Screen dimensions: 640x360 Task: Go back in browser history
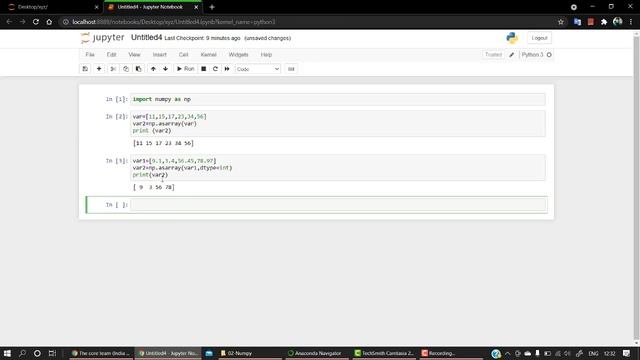[9, 22]
